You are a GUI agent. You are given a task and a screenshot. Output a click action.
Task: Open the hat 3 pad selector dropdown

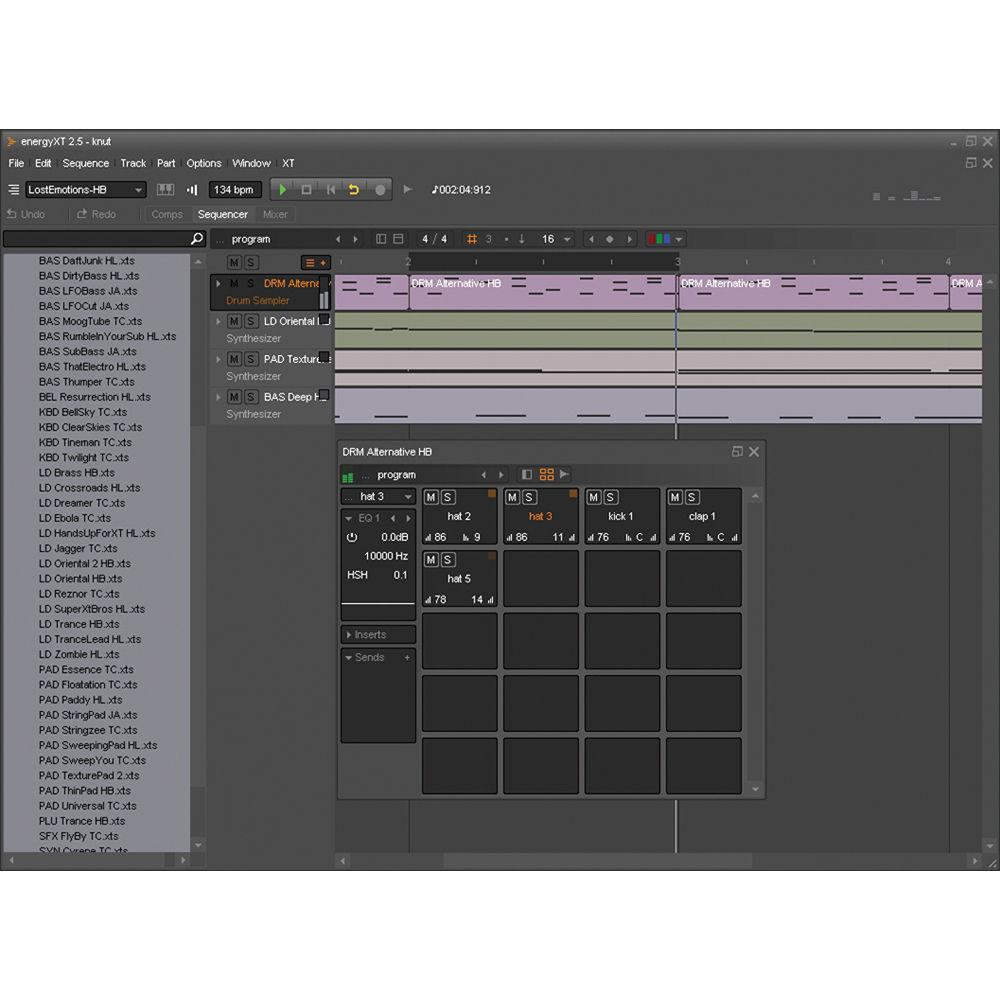378,497
